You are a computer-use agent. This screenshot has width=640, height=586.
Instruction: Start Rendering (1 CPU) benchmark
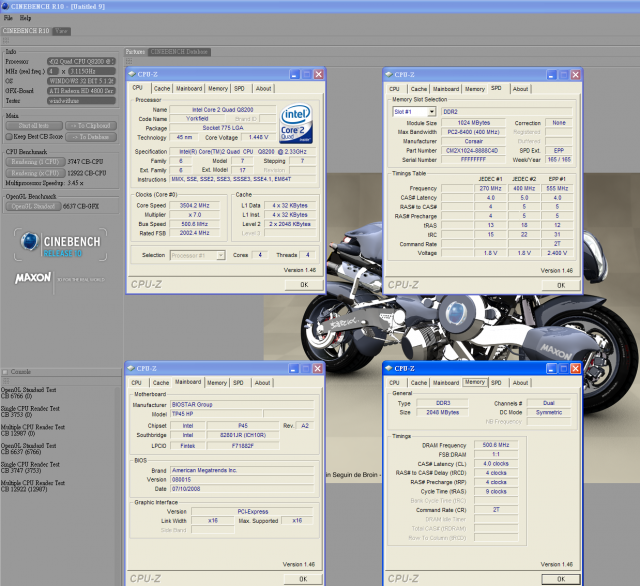click(35, 162)
